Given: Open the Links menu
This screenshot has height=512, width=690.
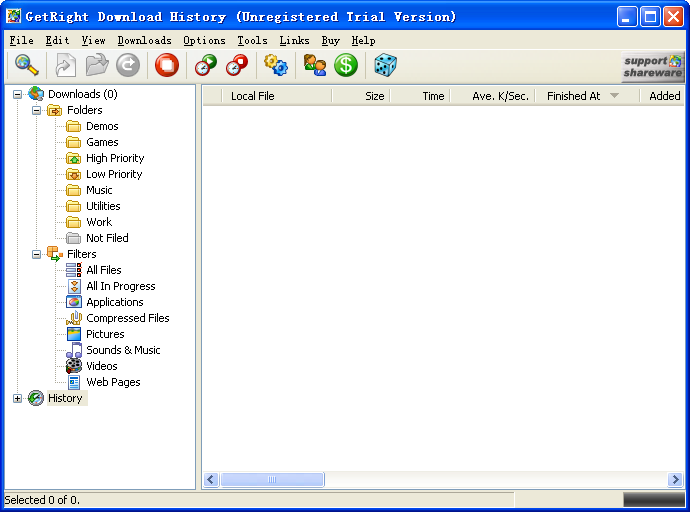Looking at the screenshot, I should click(294, 40).
